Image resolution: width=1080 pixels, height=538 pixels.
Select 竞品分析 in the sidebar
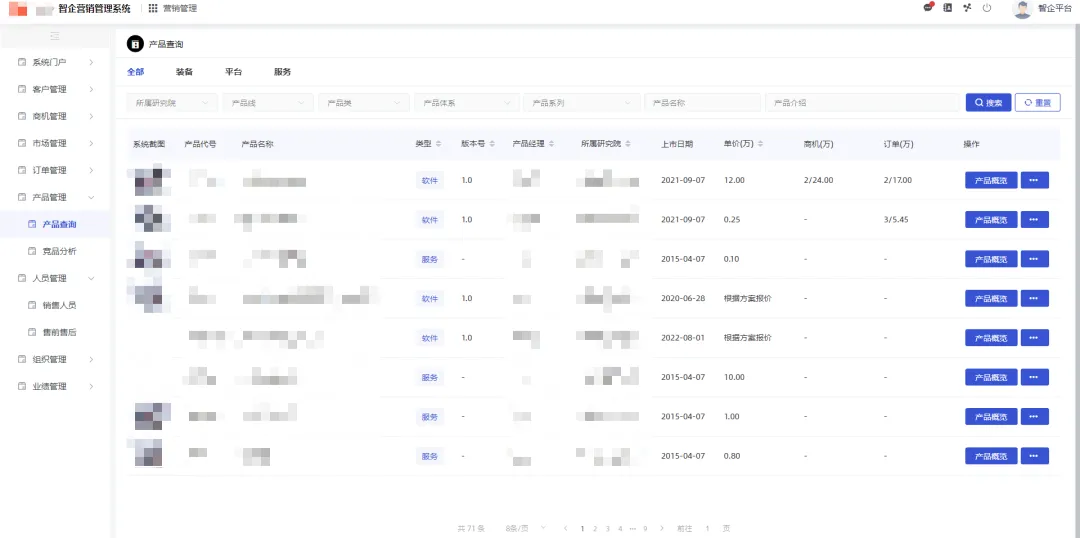pyautogui.click(x=59, y=251)
